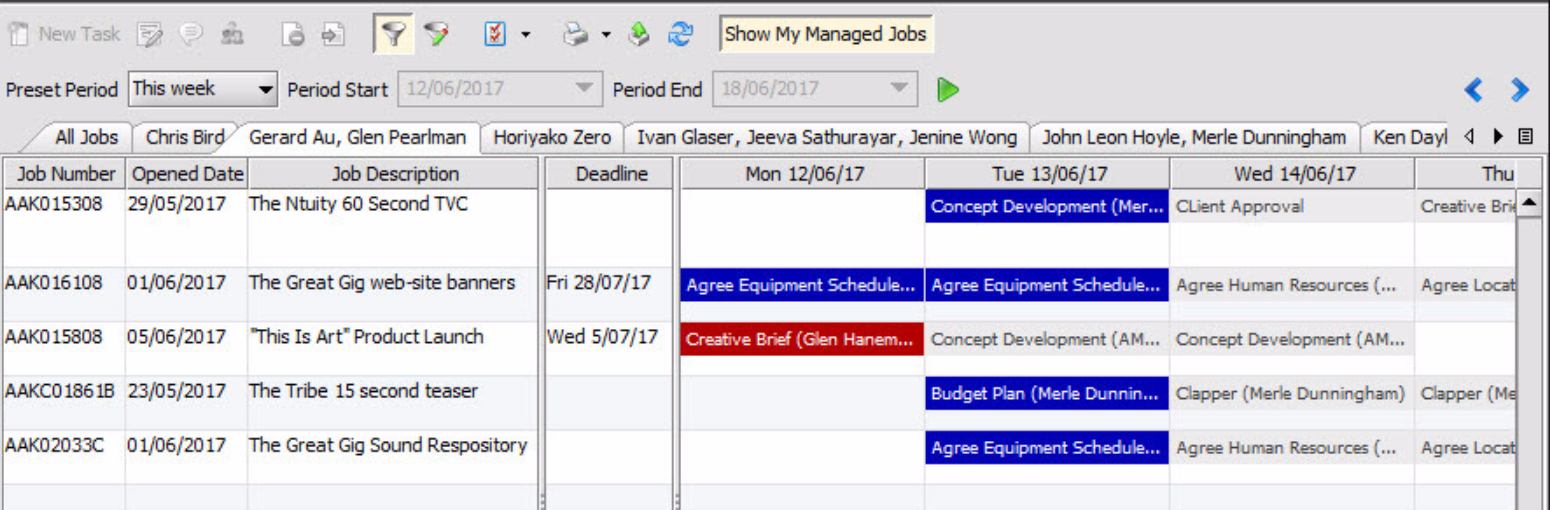Switch to the Horiyako Zero tab
1550x510 pixels.
pos(552,137)
